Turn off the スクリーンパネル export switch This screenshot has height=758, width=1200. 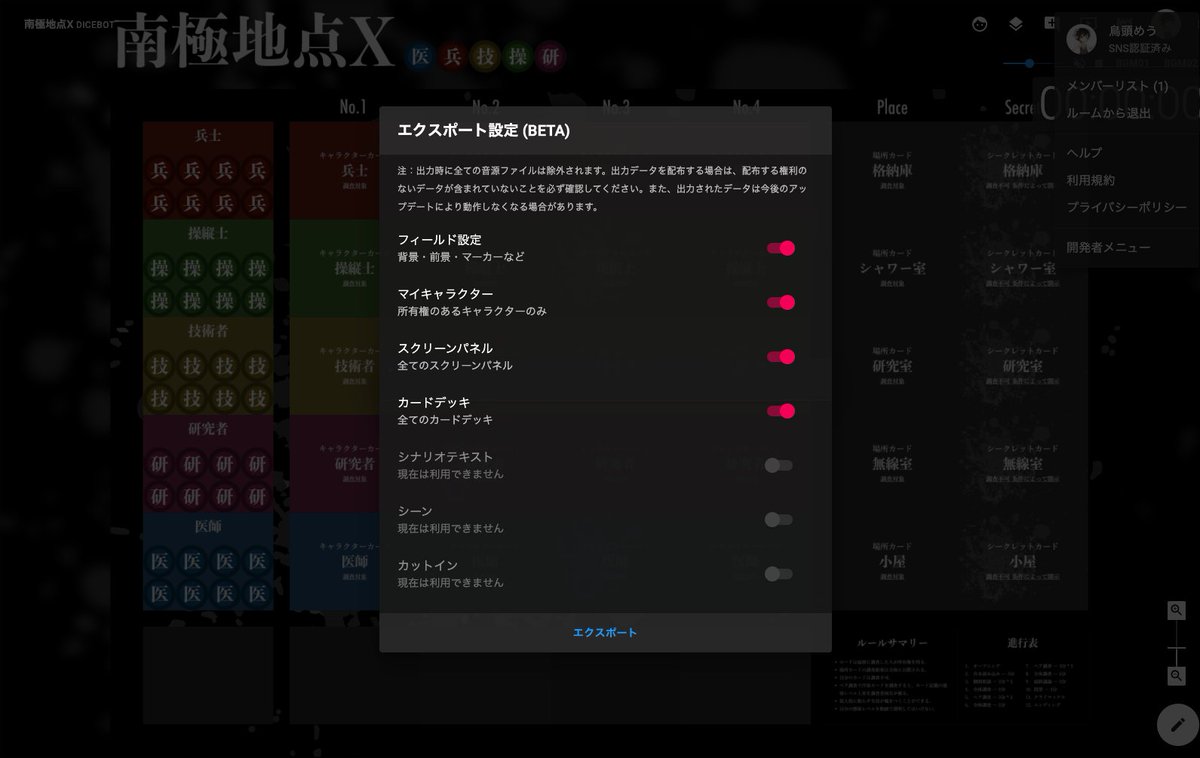(x=780, y=356)
